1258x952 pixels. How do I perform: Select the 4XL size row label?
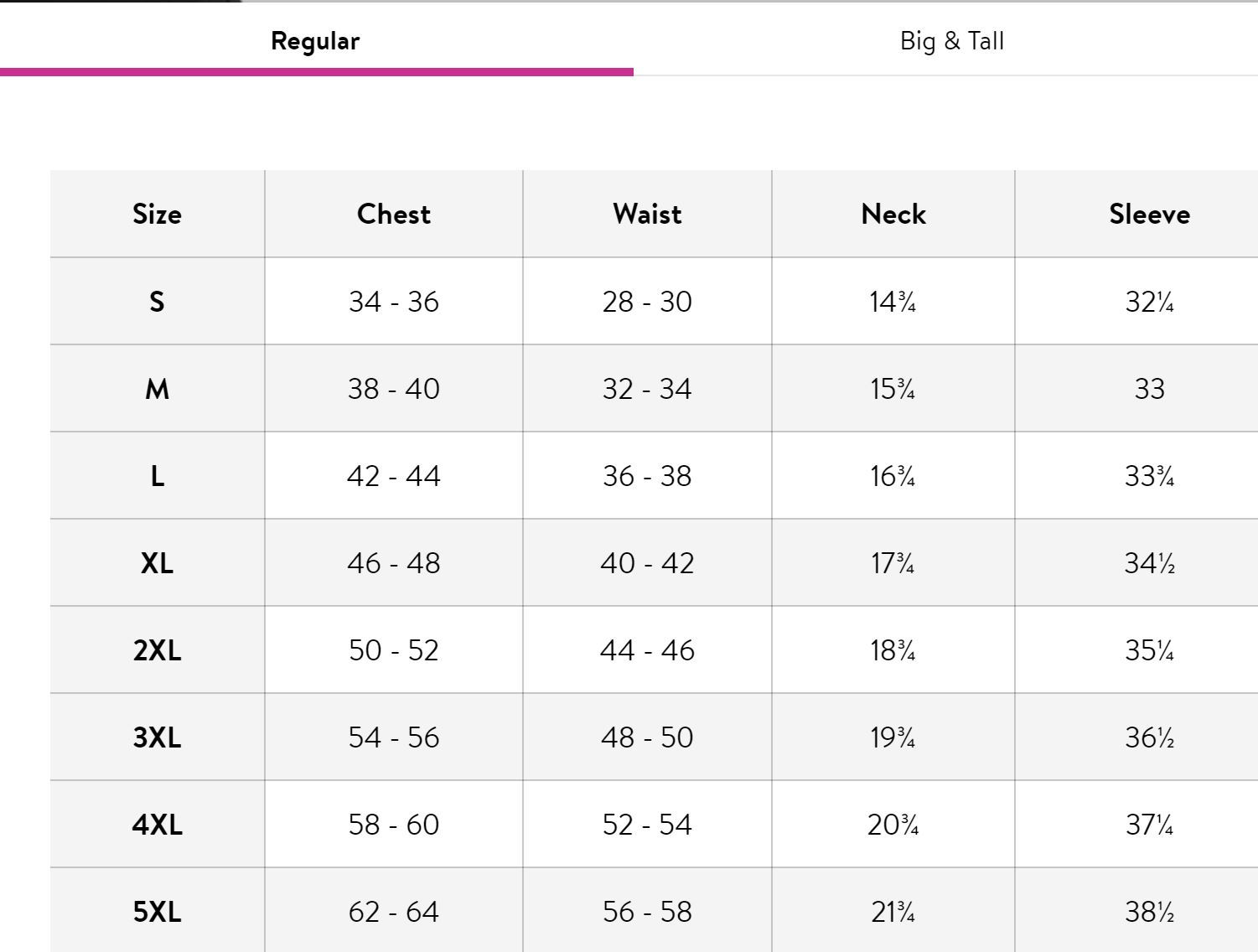click(x=157, y=825)
